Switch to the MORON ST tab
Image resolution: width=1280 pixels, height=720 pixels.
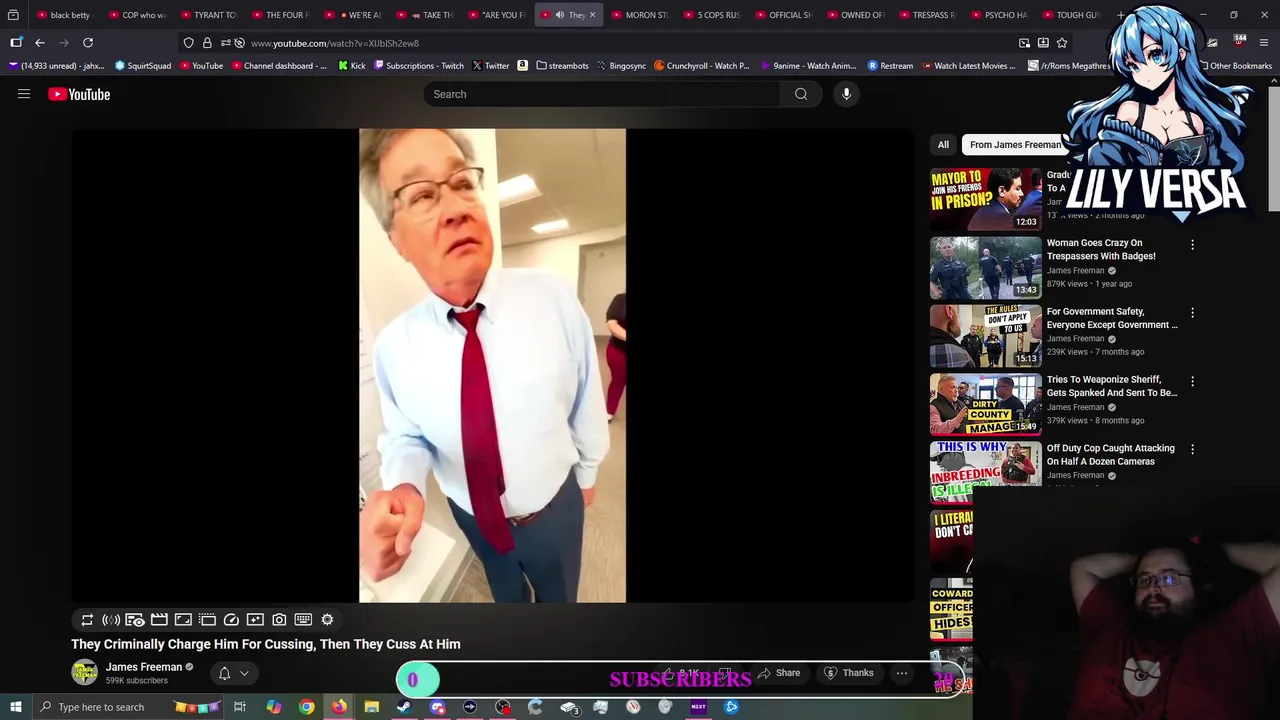[641, 15]
